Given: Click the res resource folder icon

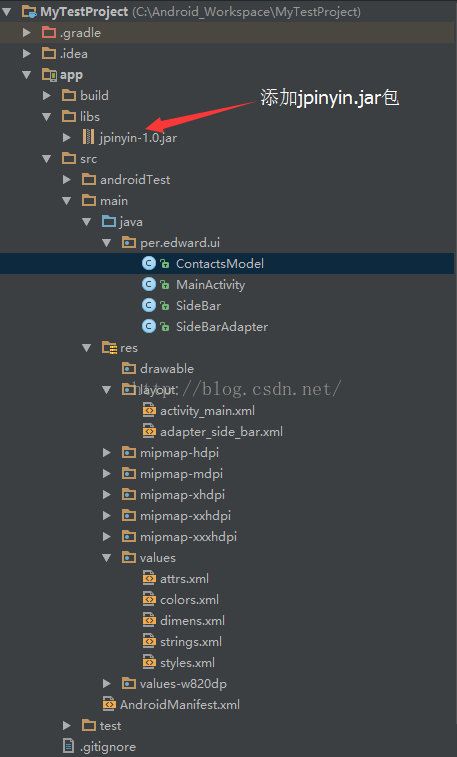Looking at the screenshot, I should 110,348.
